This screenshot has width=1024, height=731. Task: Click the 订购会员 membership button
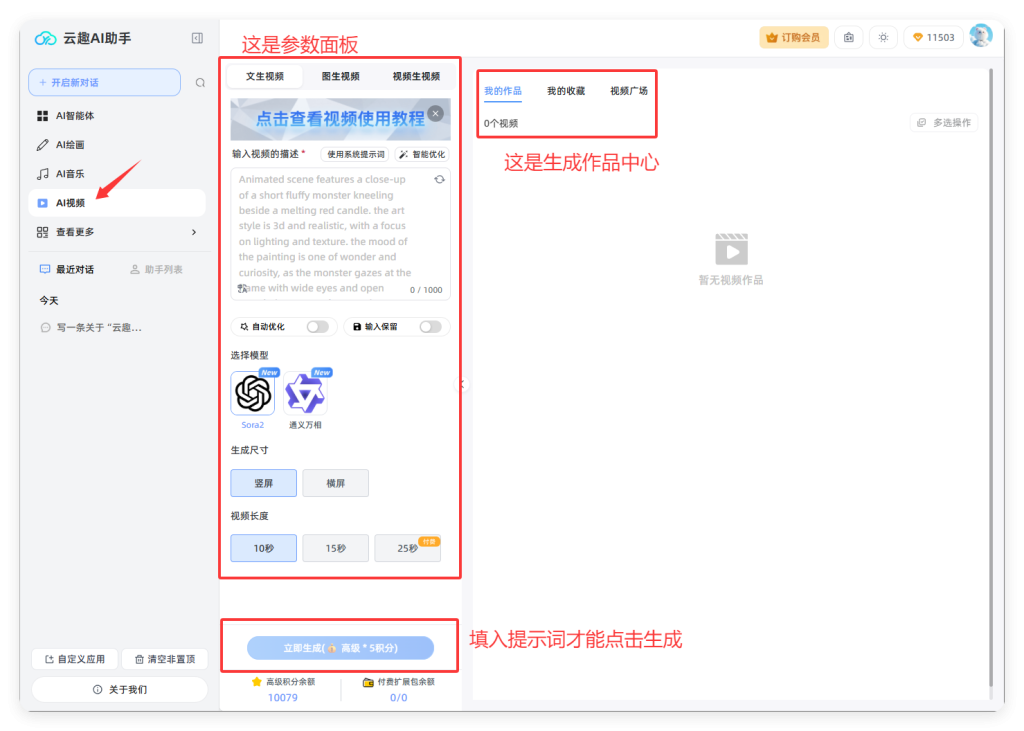click(793, 36)
